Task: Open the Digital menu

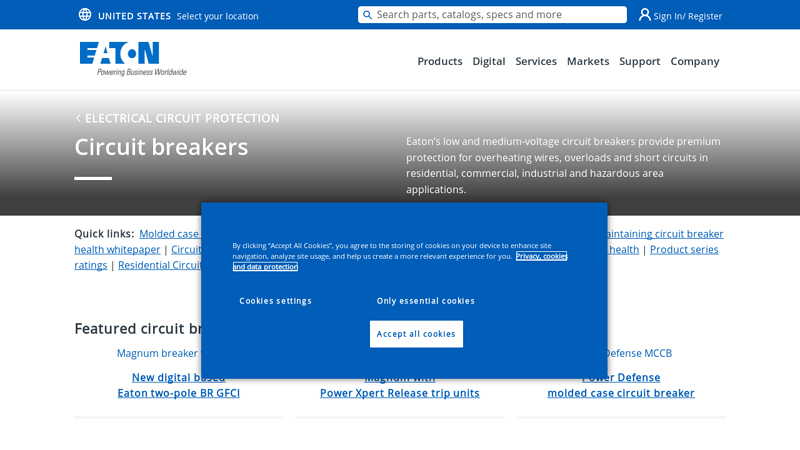Action: point(488,61)
